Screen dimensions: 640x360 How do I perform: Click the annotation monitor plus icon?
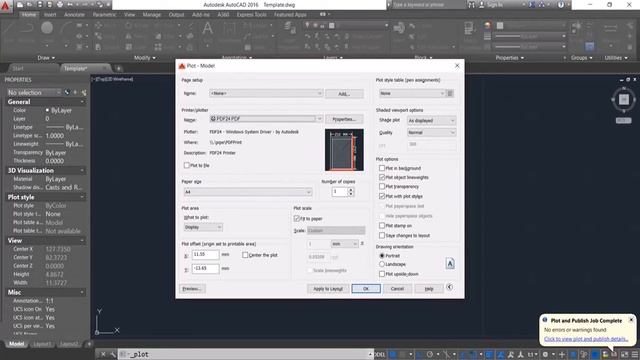(562, 354)
